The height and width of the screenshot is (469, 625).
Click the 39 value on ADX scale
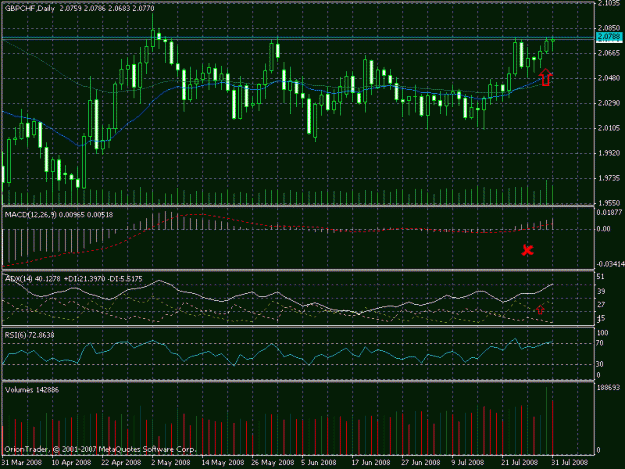(601, 291)
